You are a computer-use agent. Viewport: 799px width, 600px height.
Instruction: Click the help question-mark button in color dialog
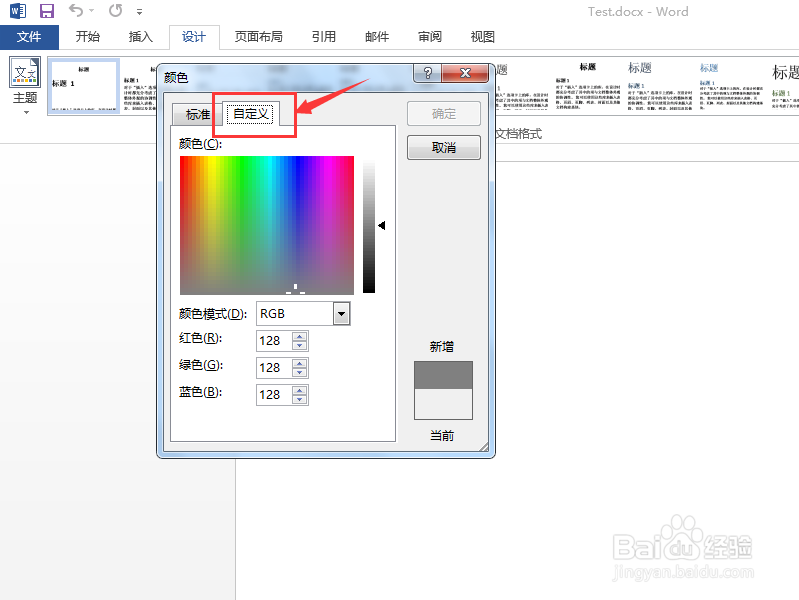point(428,73)
